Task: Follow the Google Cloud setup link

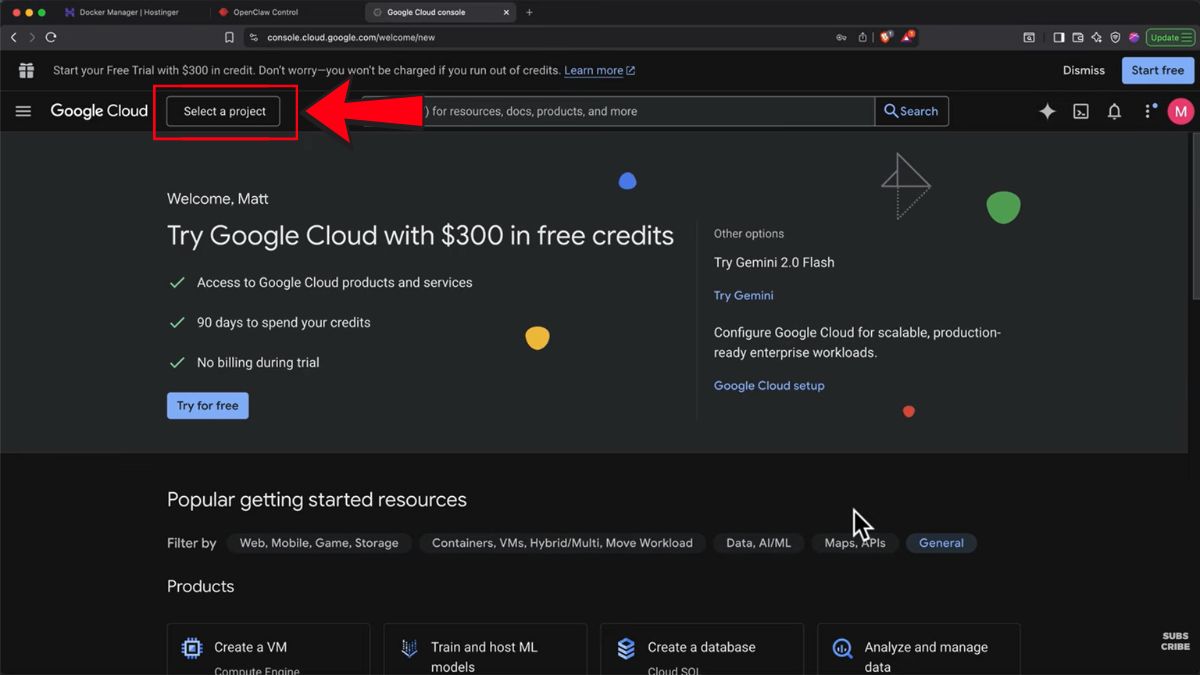Action: [769, 385]
